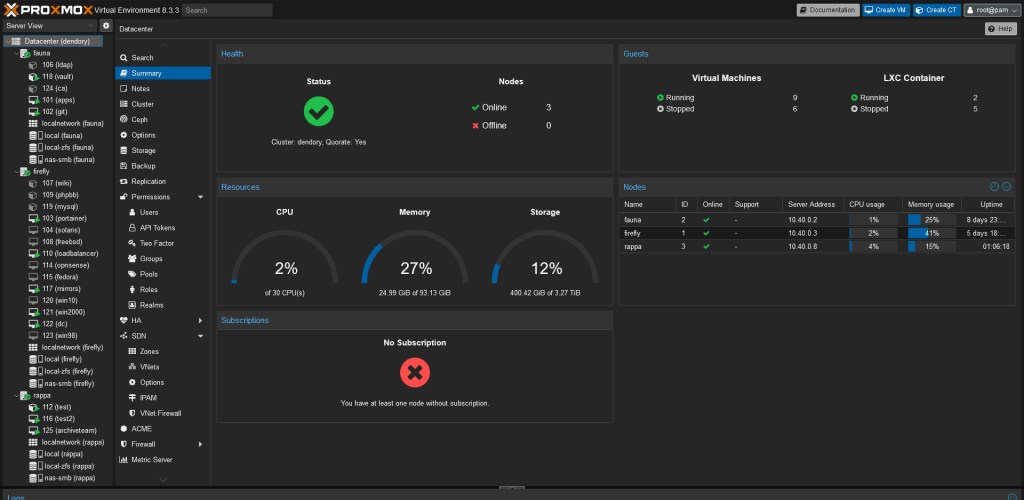Open the Zones menu item

(x=163, y=351)
